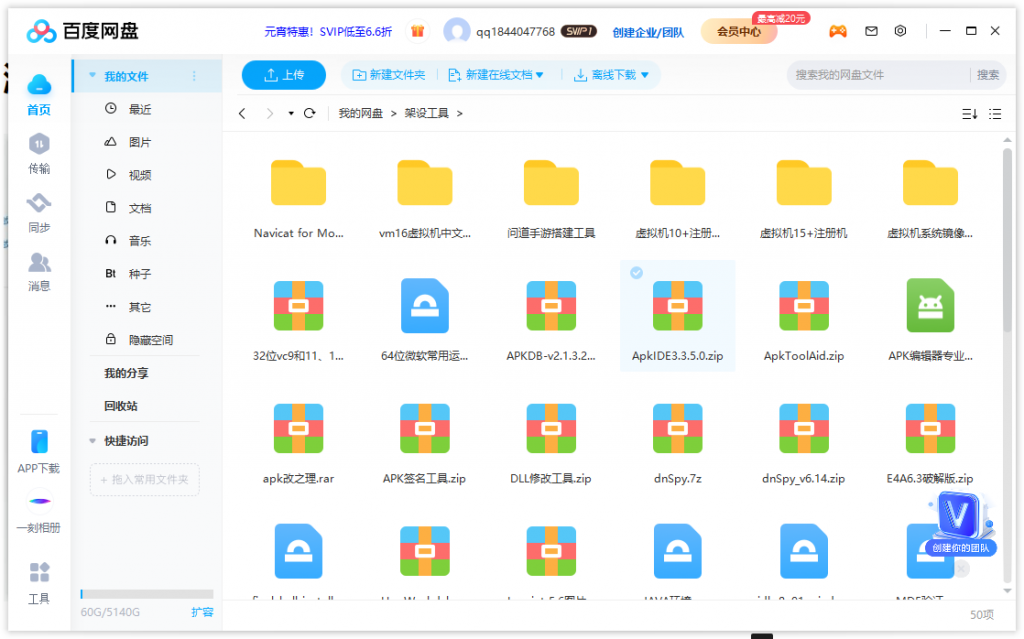Select the ApkToolAid.zip file icon
The height and width of the screenshot is (639, 1024).
[803, 306]
